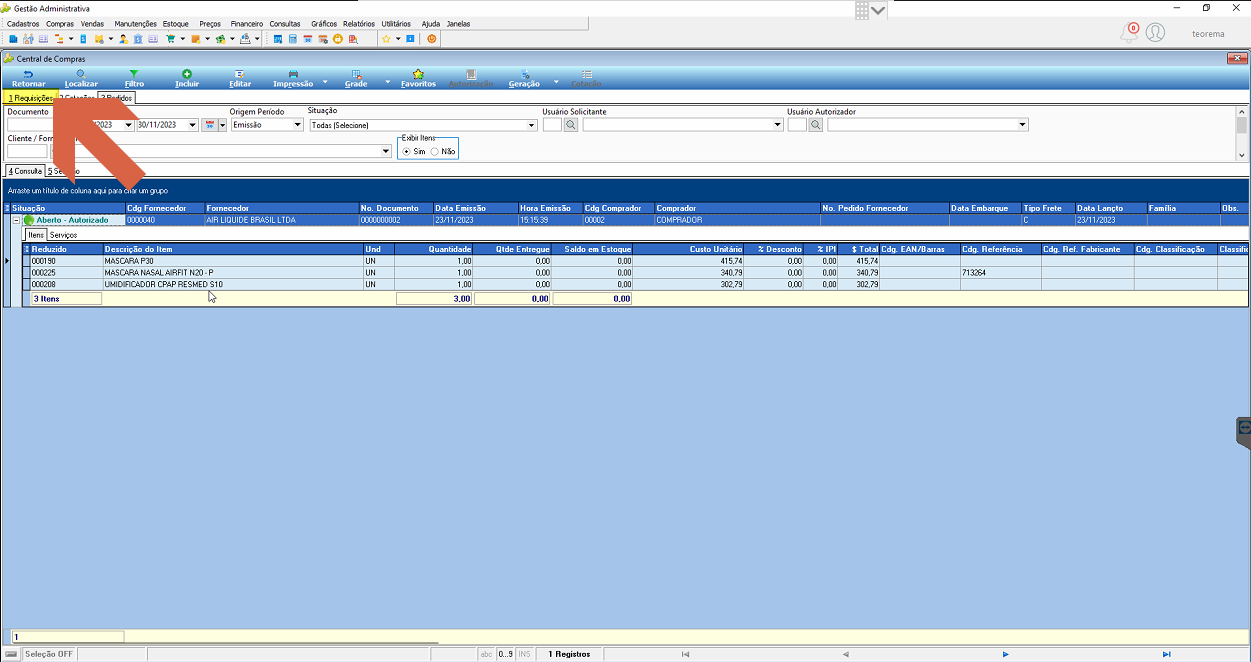Switch to the Serviços tab
This screenshot has height=662, width=1251.
pos(64,235)
